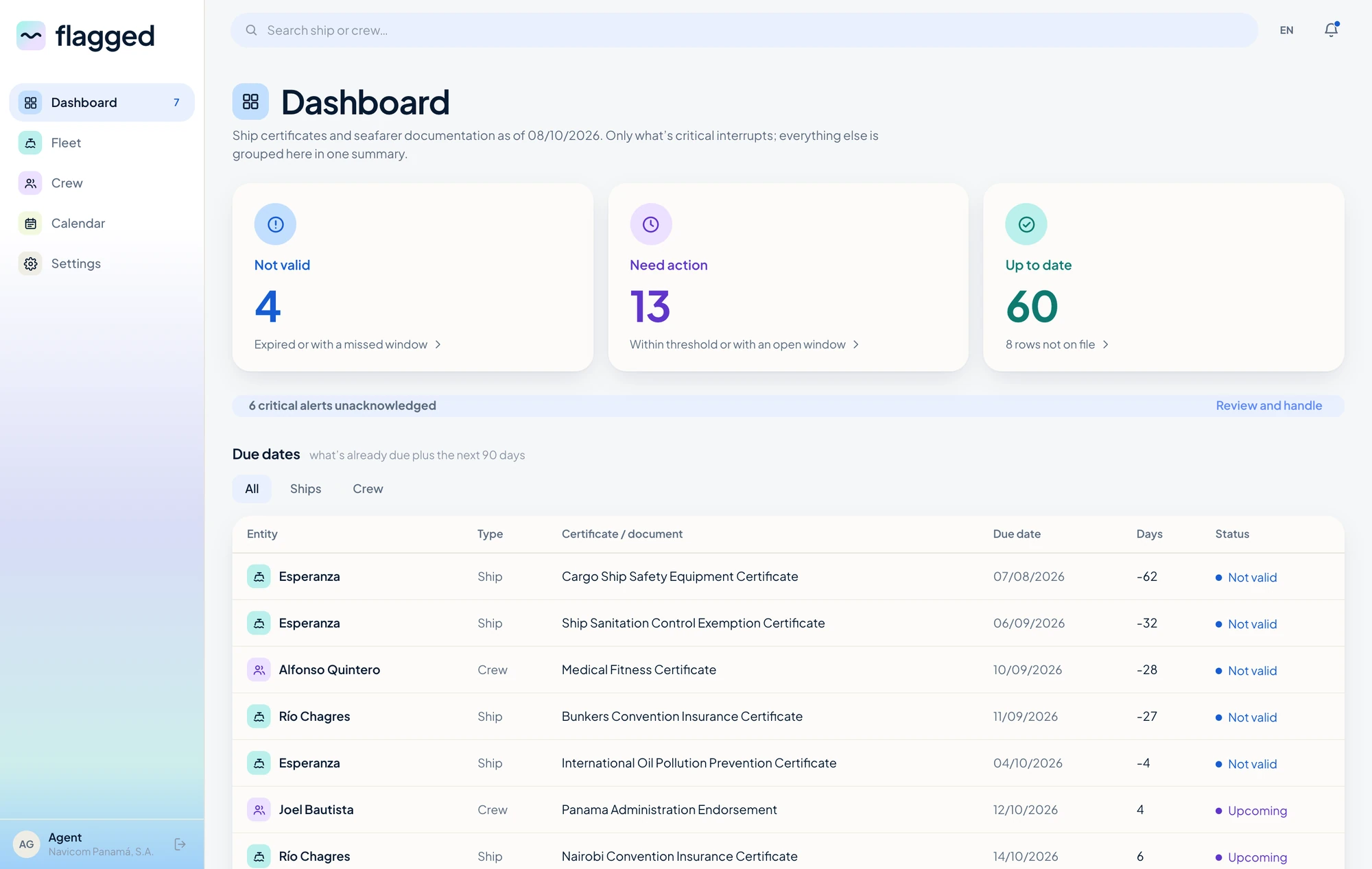
Task: Click International Oil Pollution Prevention Certificate text
Action: click(699, 763)
